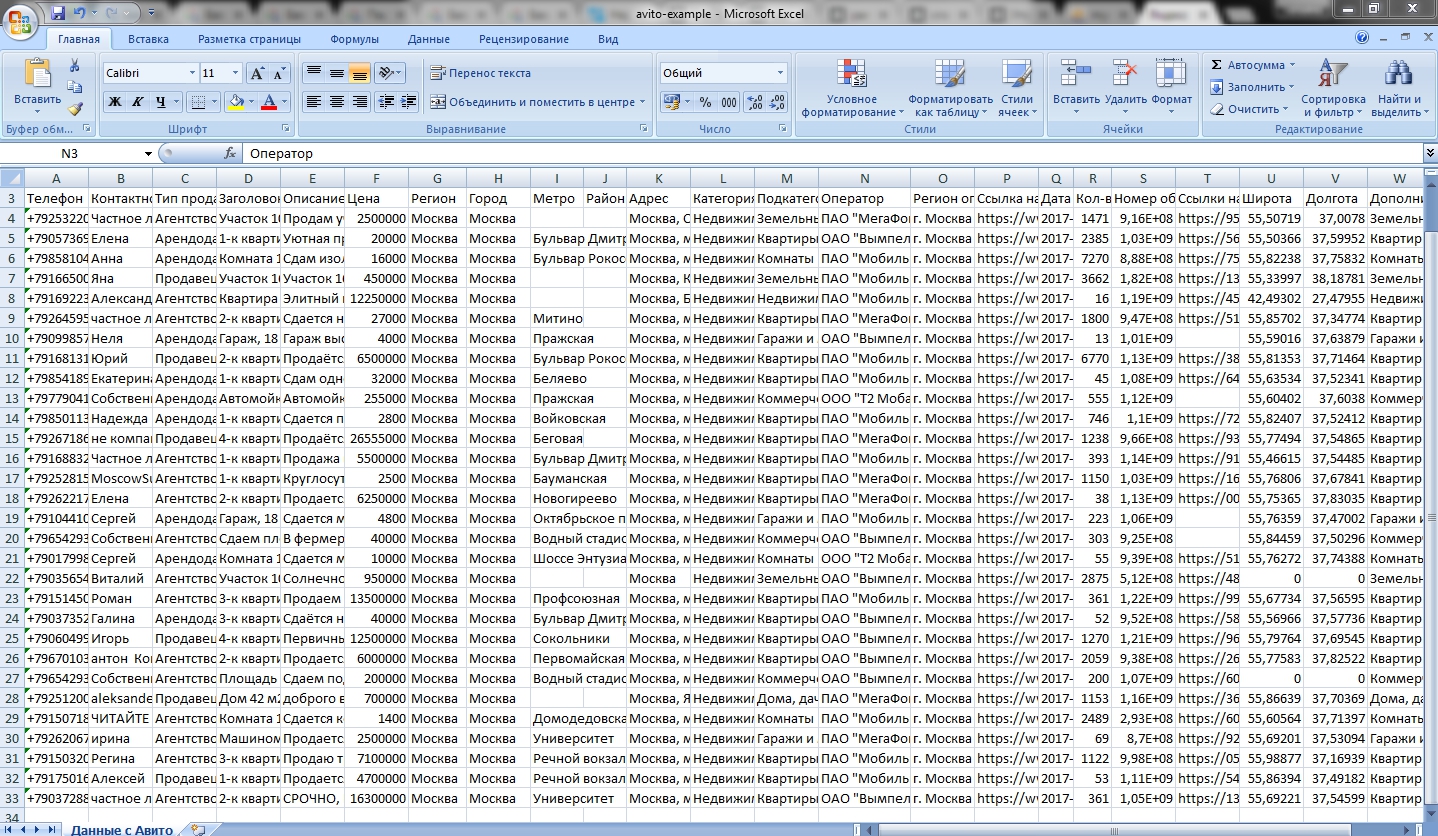The width and height of the screenshot is (1438, 836).
Task: Select the row 10 header
Action: pyautogui.click(x=12, y=338)
